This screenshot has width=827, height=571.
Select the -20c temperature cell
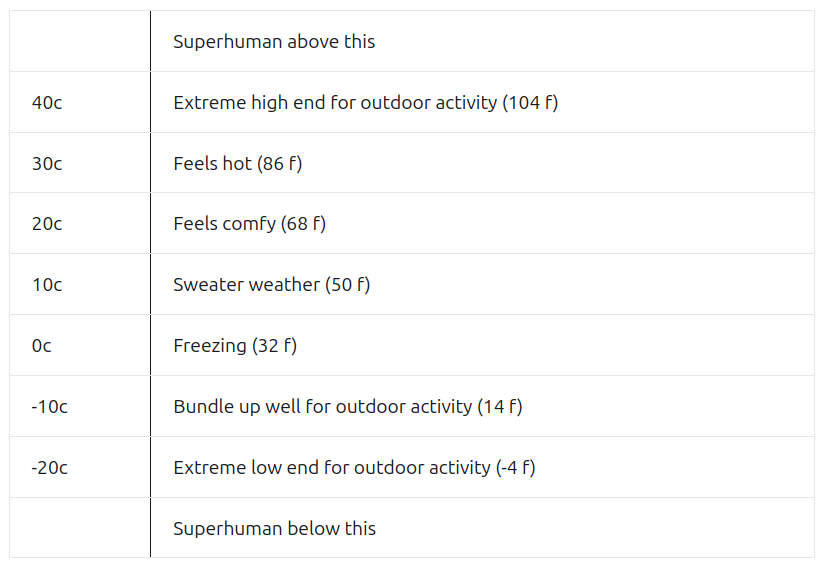click(x=50, y=468)
